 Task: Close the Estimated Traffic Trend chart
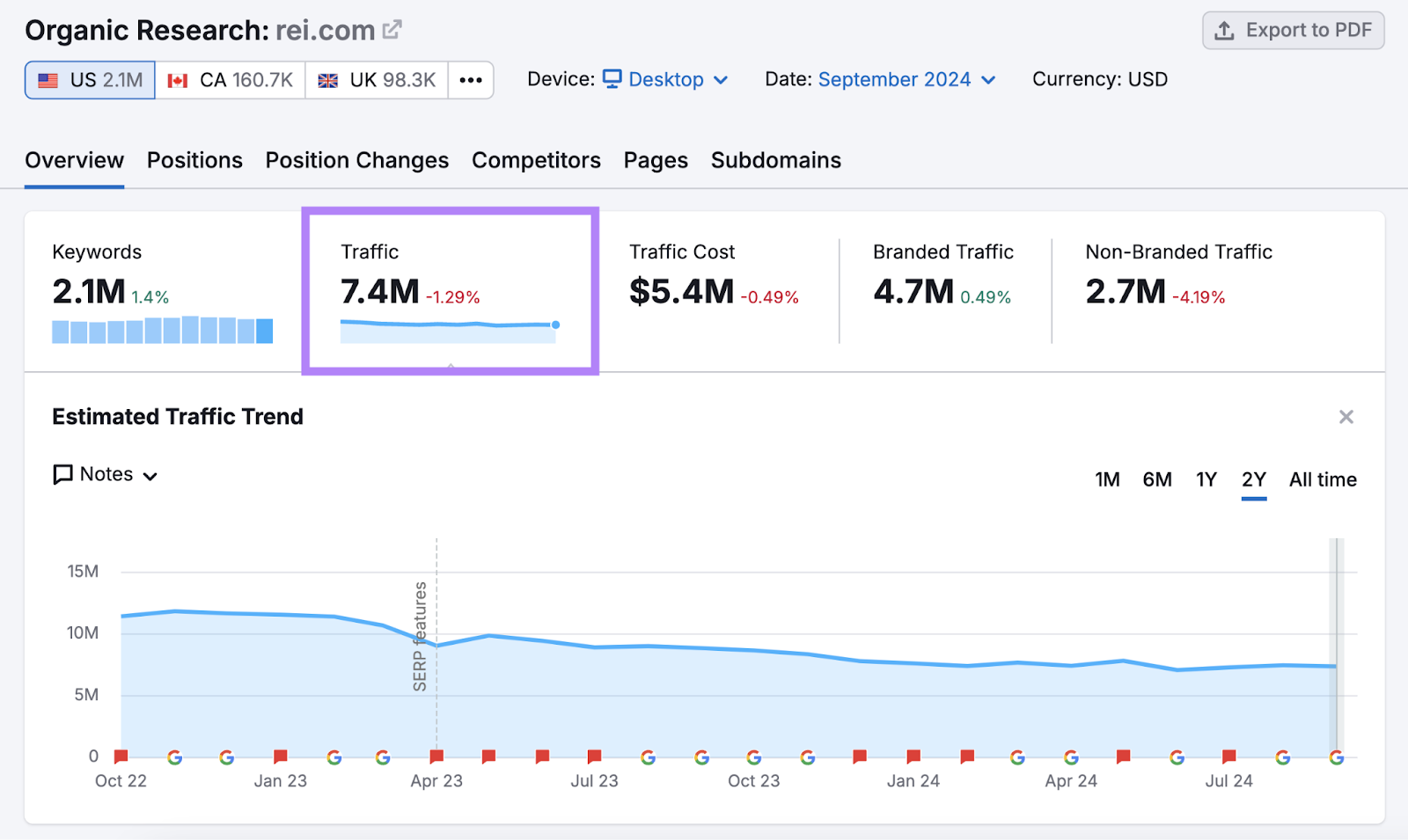tap(1346, 416)
